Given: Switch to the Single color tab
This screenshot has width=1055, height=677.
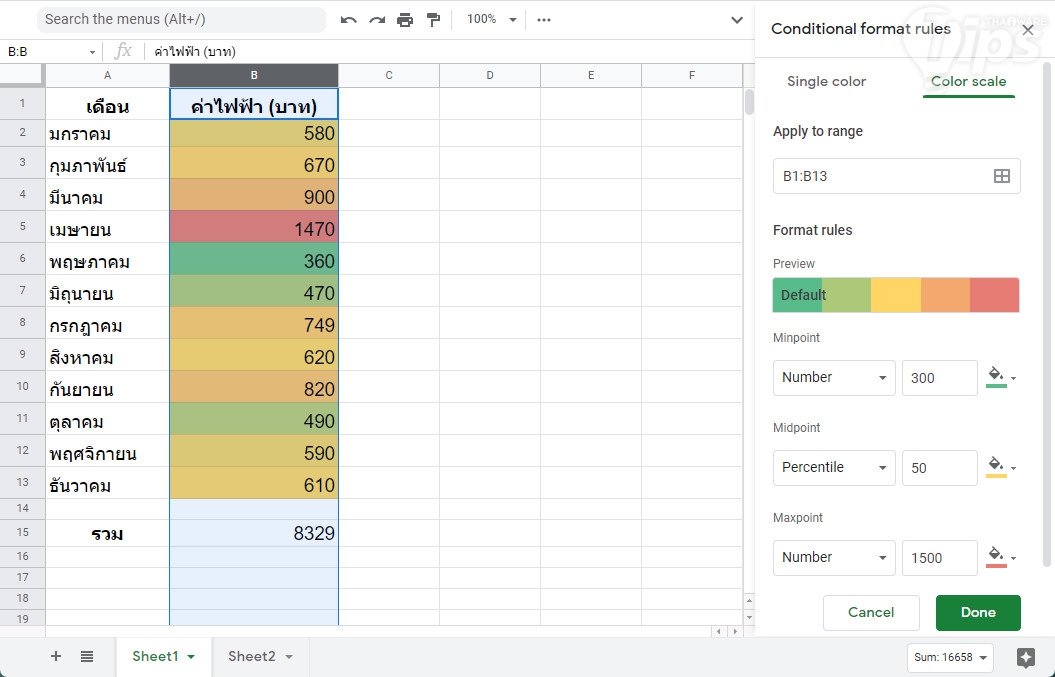Looking at the screenshot, I should click(826, 82).
